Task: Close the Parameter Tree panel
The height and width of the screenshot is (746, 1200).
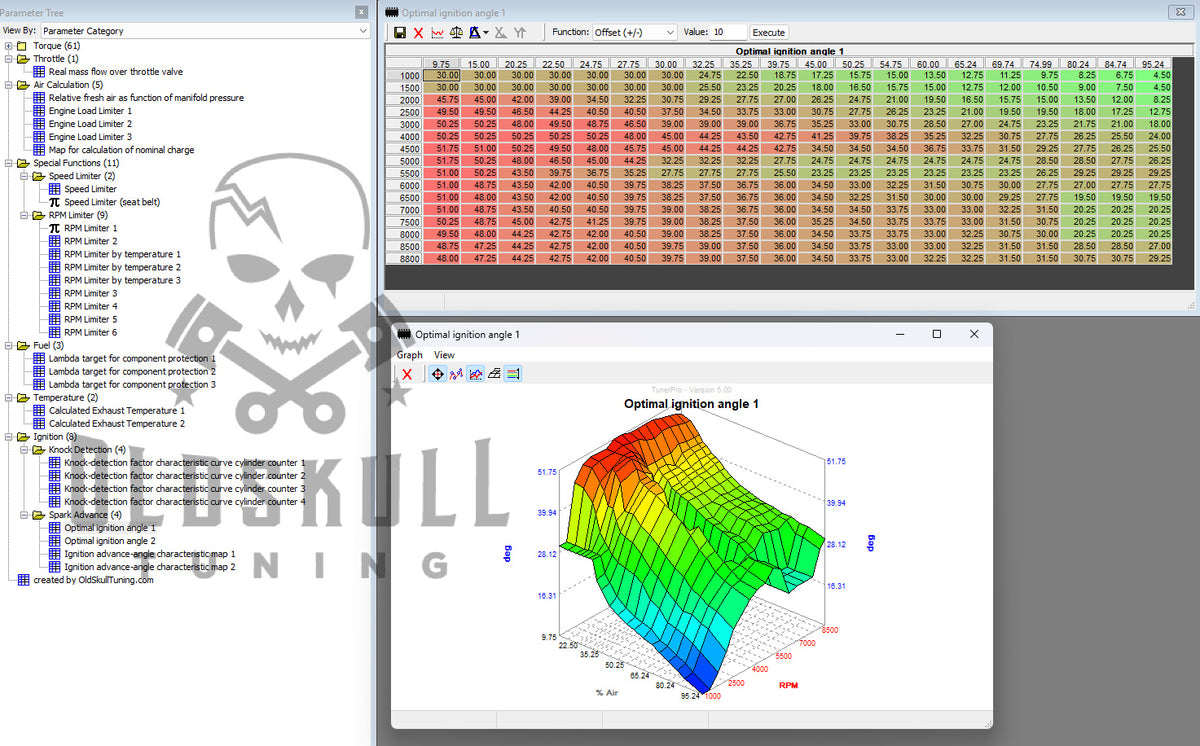Action: click(x=361, y=12)
